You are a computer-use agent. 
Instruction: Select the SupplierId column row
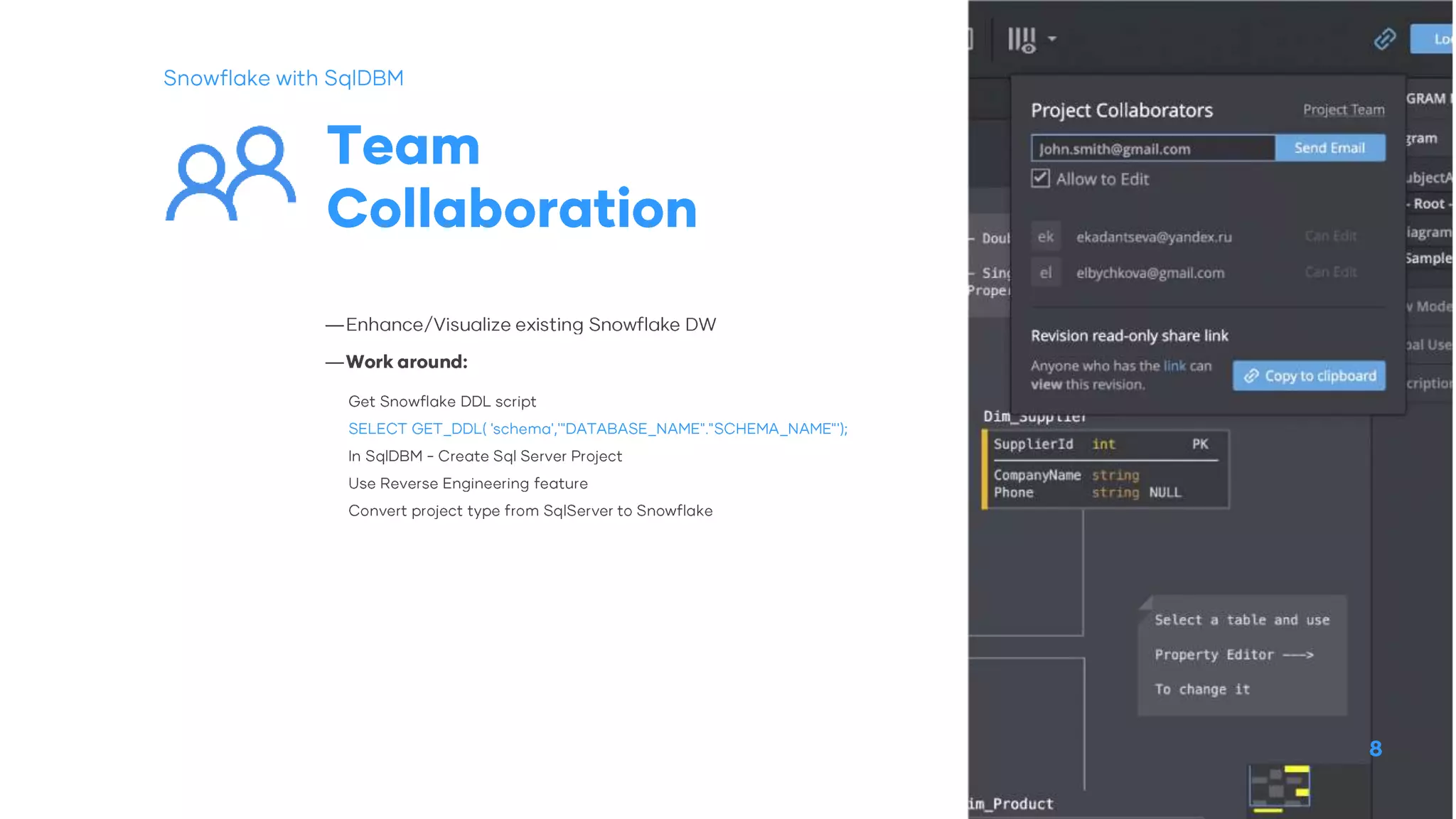(1101, 444)
